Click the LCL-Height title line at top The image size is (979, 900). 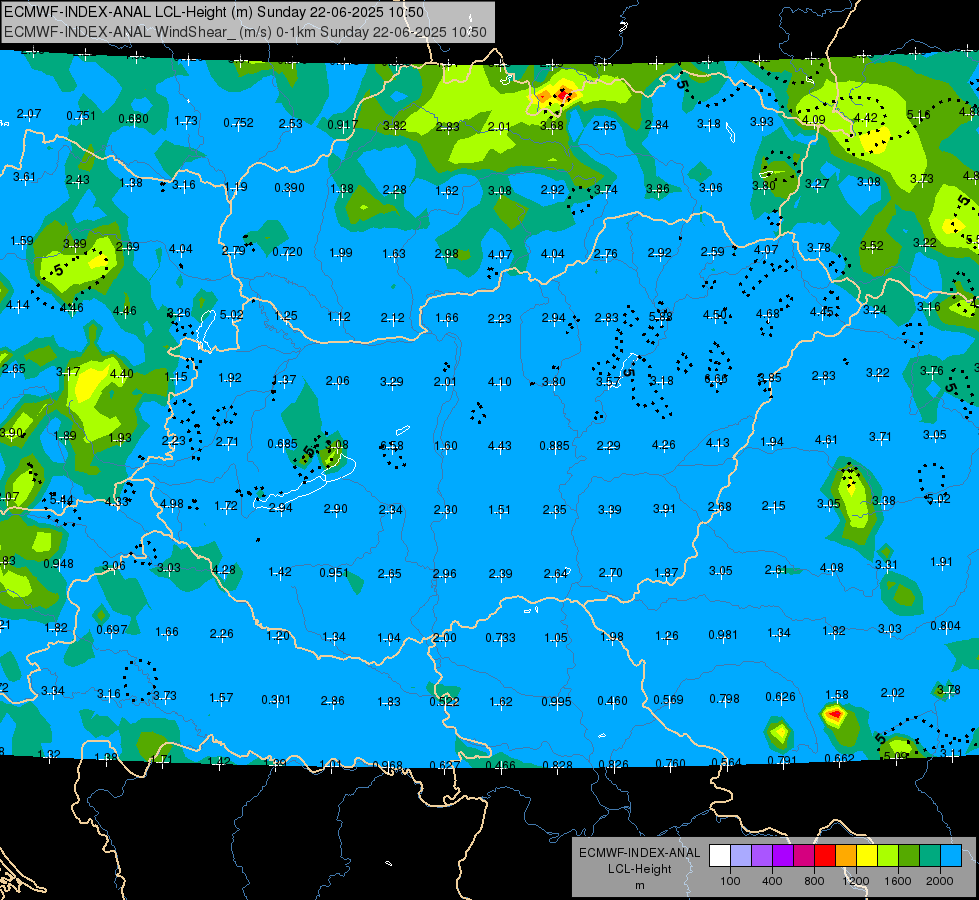pyautogui.click(x=214, y=12)
